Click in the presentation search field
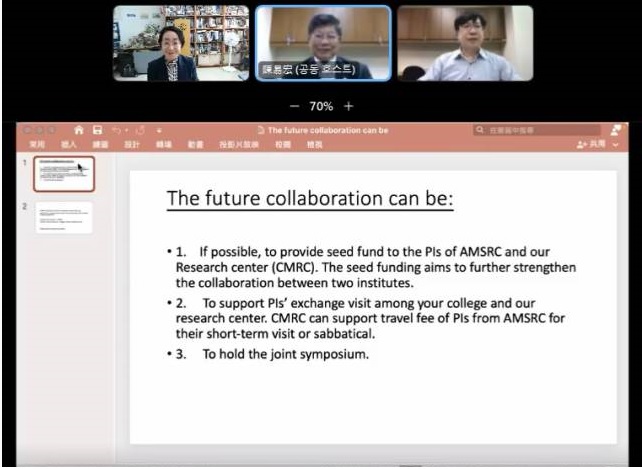The height and width of the screenshot is (469, 642). tap(540, 130)
